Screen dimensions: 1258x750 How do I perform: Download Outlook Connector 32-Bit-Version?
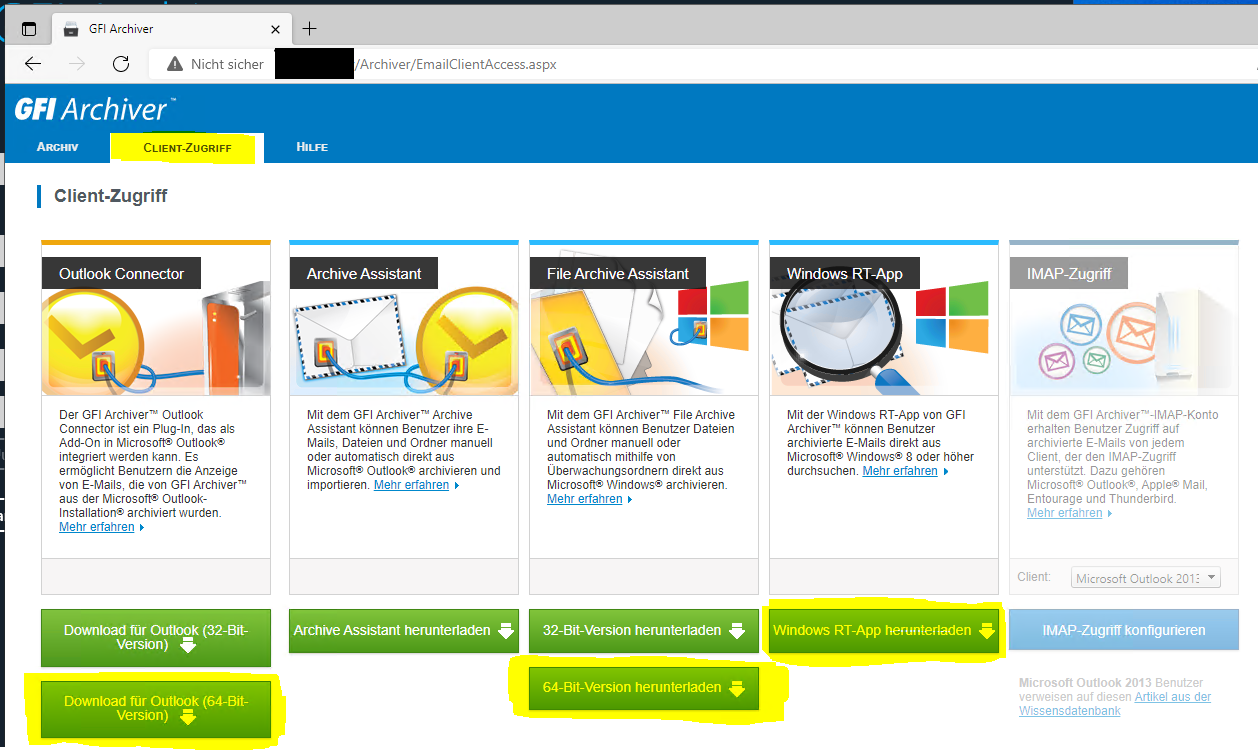(x=156, y=638)
